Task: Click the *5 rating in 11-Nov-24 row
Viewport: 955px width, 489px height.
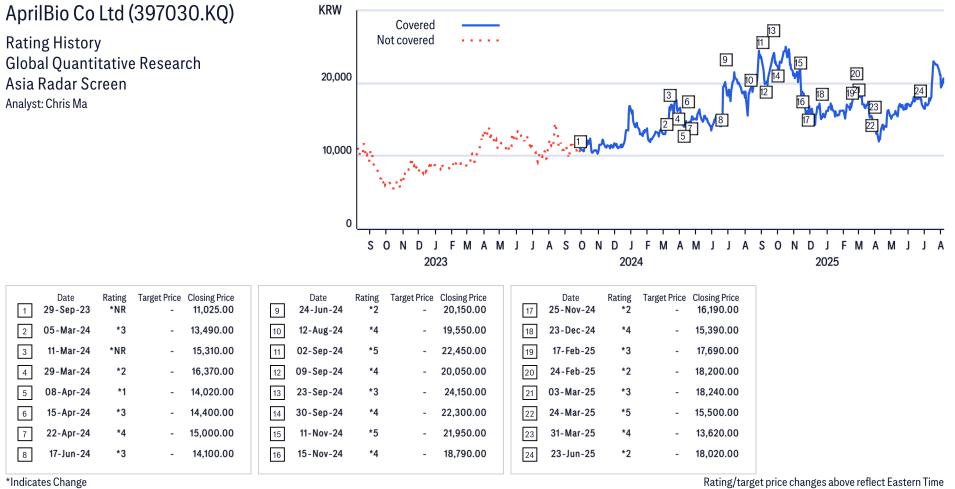Action: click(373, 433)
